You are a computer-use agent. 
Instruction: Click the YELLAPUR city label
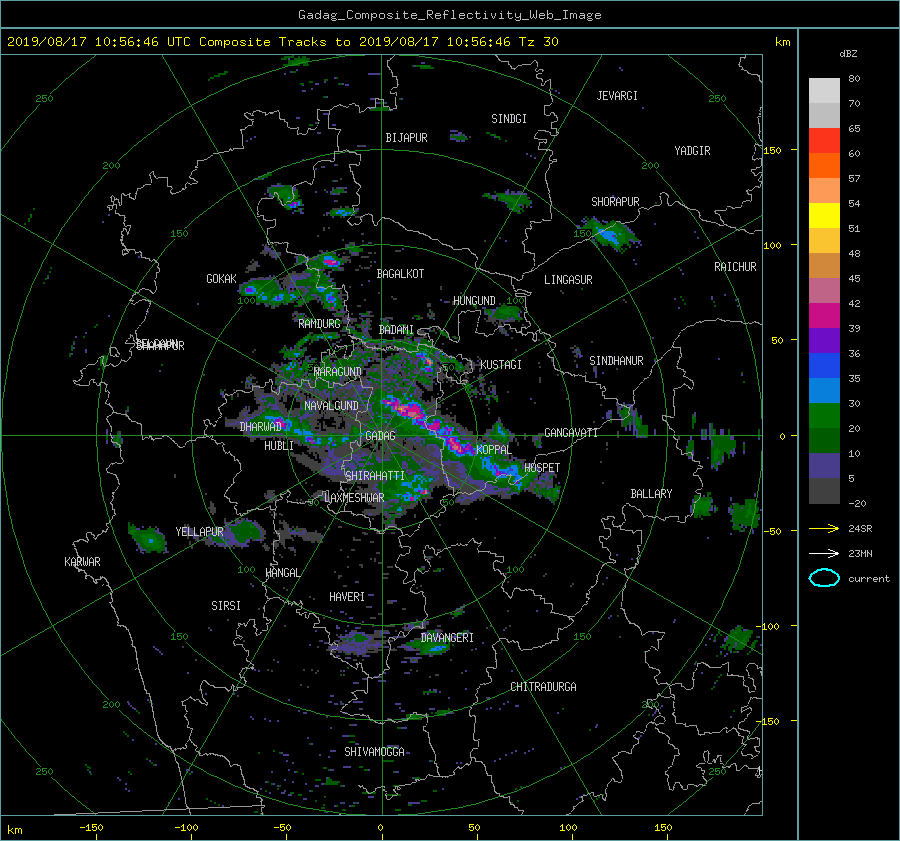(199, 532)
